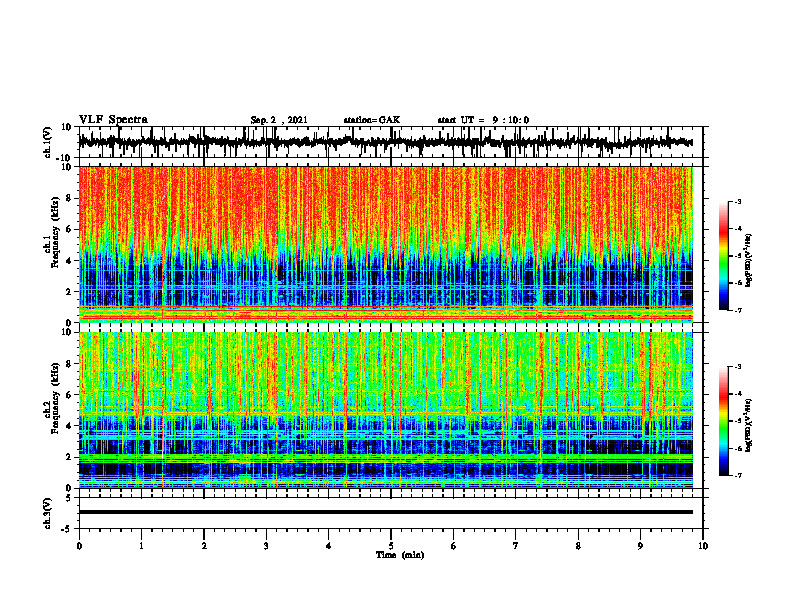The height and width of the screenshot is (612, 792).
Task: Click the ch.1 color scale bar
Action: pyautogui.click(x=723, y=256)
